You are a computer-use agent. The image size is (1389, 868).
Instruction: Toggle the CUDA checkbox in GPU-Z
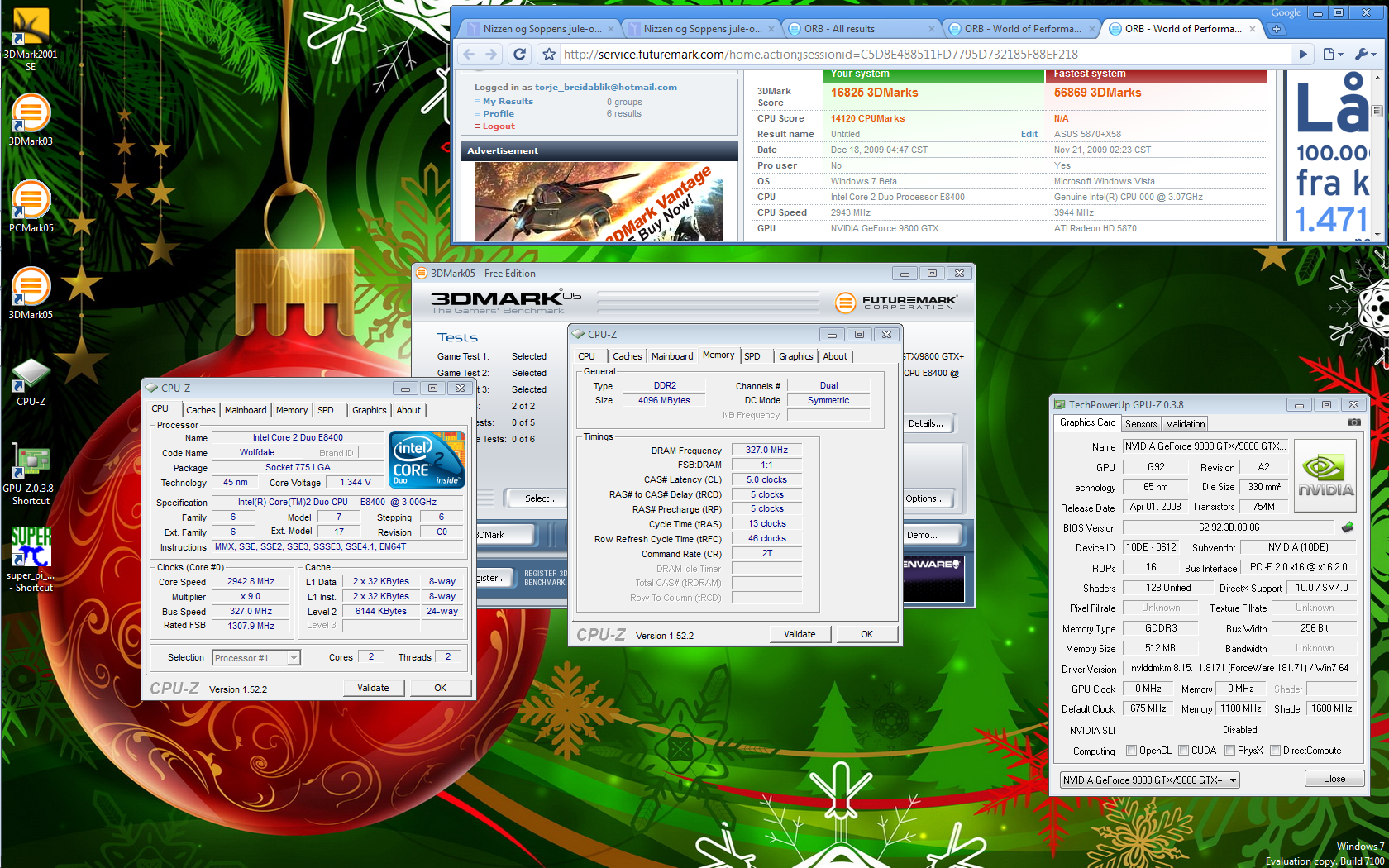click(x=1184, y=751)
